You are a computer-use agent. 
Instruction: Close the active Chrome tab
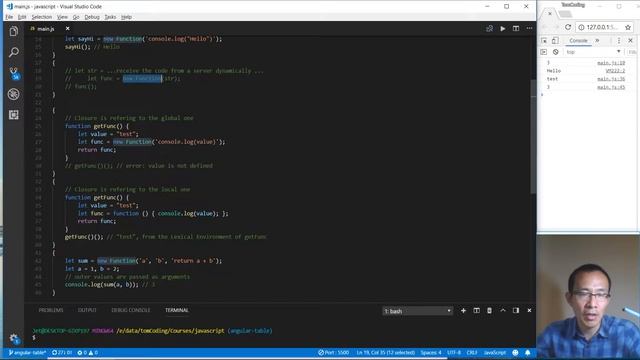point(550,14)
